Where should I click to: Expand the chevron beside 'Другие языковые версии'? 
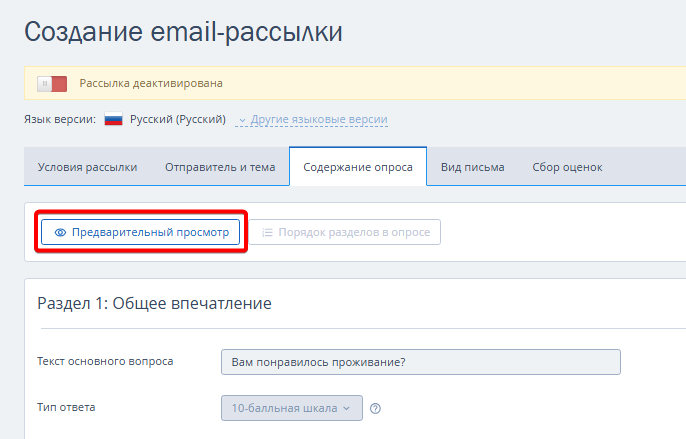point(242,120)
